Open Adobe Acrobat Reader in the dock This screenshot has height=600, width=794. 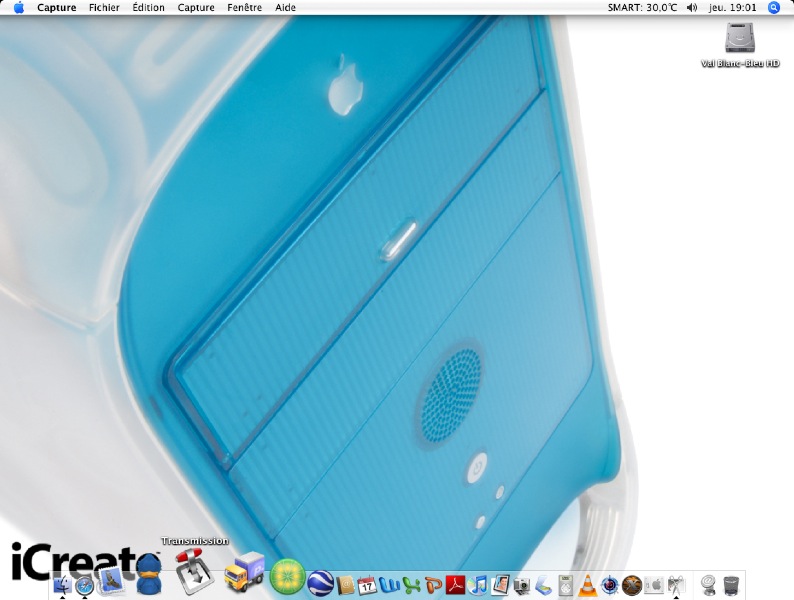455,585
